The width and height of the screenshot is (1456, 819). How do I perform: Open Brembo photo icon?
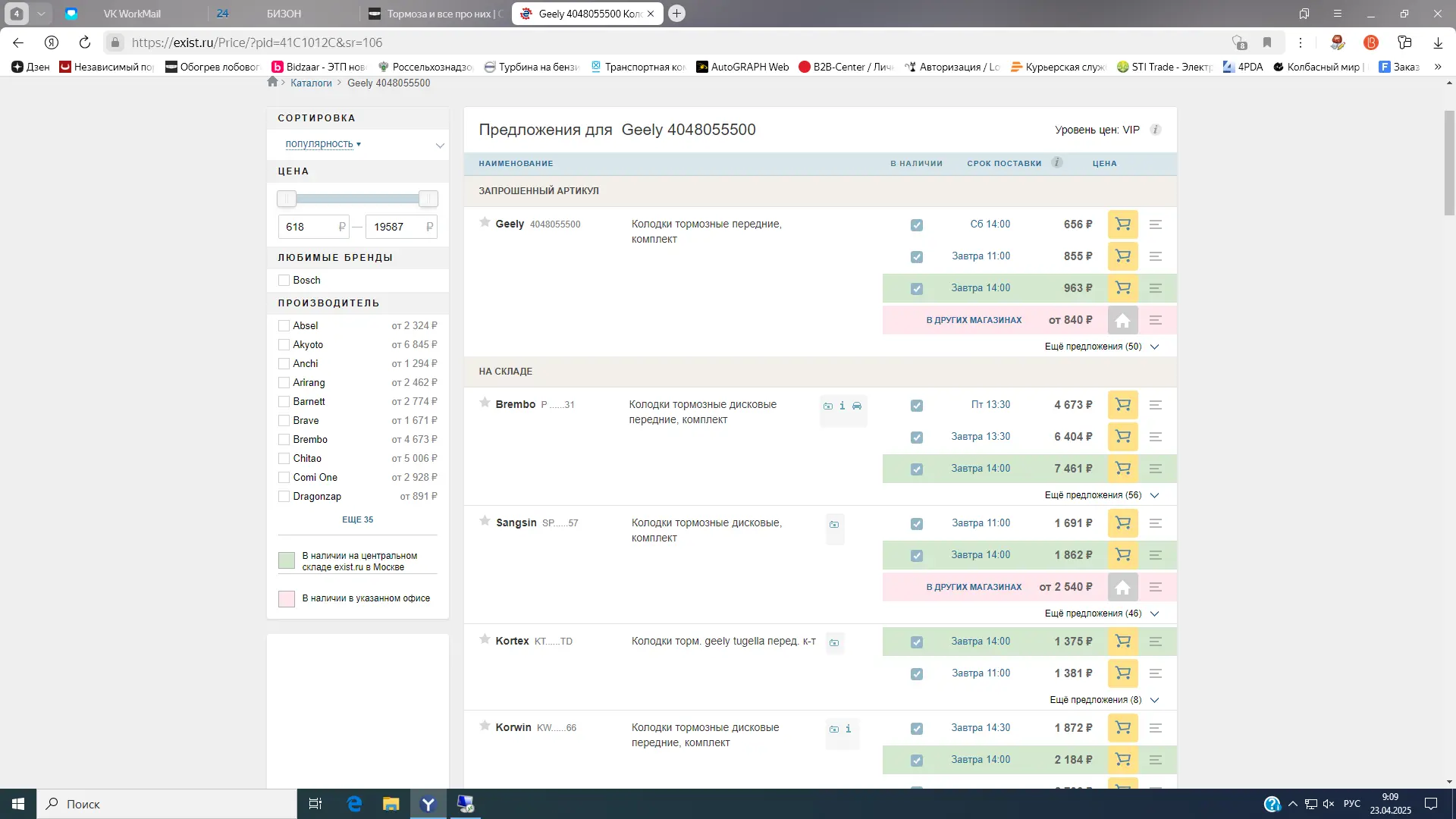tap(828, 406)
